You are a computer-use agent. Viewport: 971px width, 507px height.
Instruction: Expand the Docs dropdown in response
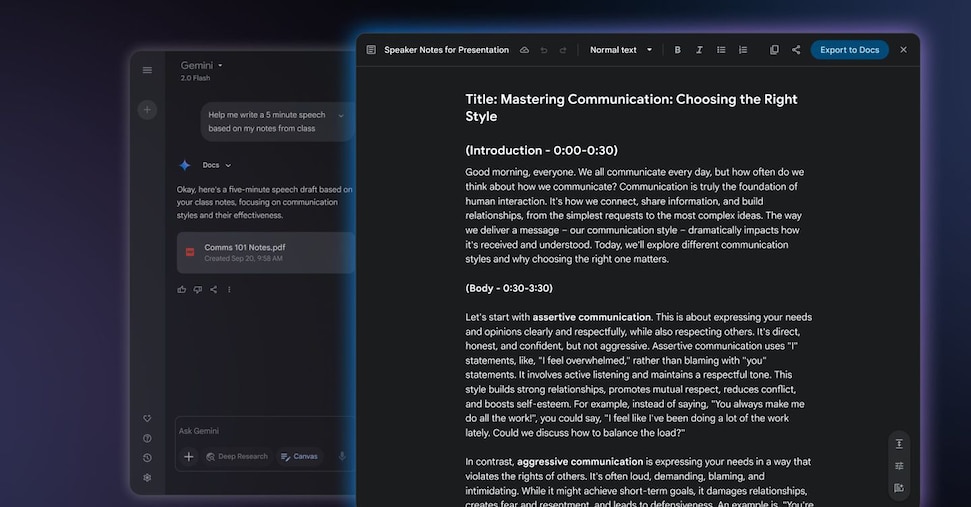point(217,165)
